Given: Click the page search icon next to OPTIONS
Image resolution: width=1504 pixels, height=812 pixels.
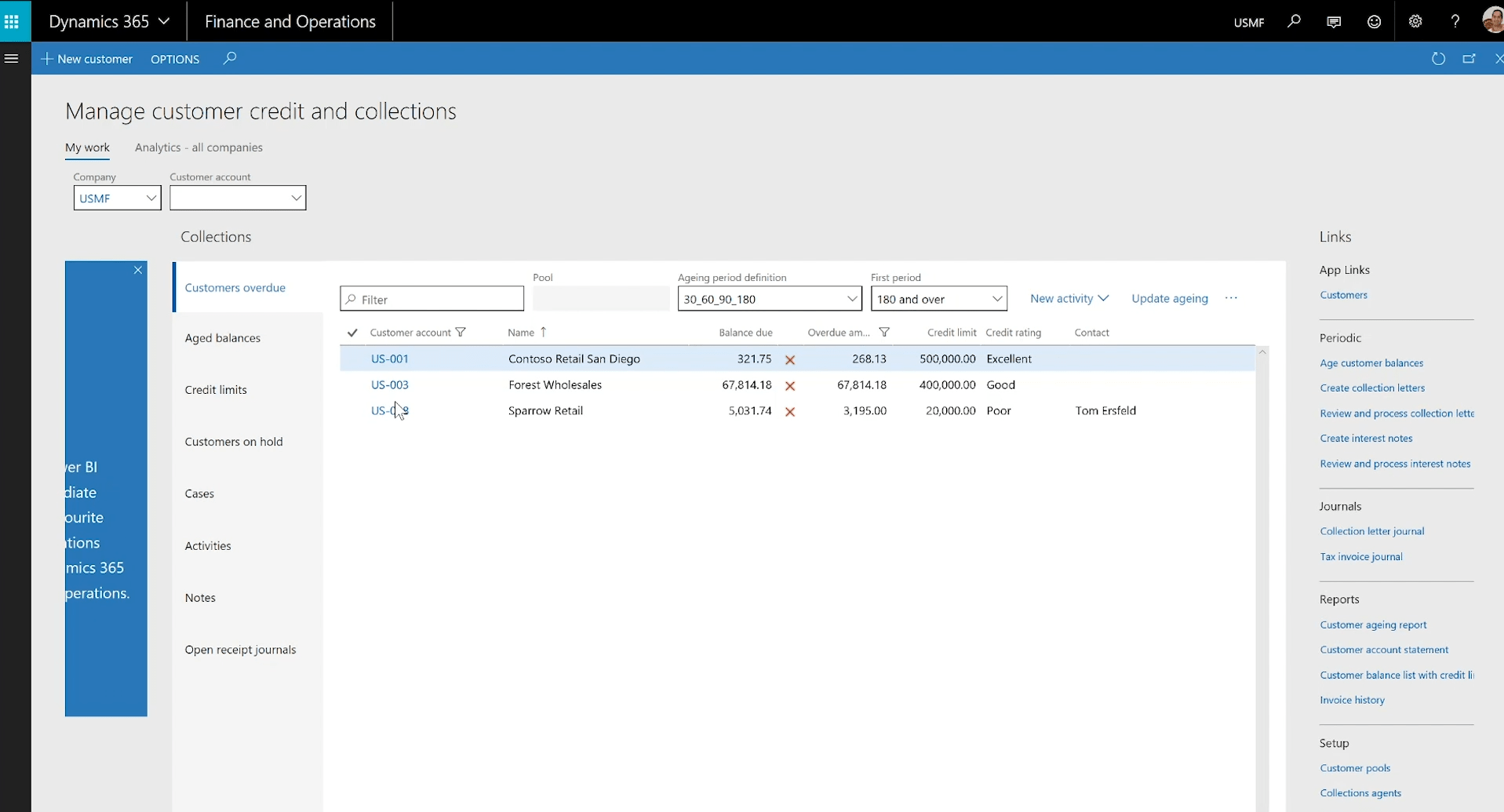Looking at the screenshot, I should coord(229,58).
